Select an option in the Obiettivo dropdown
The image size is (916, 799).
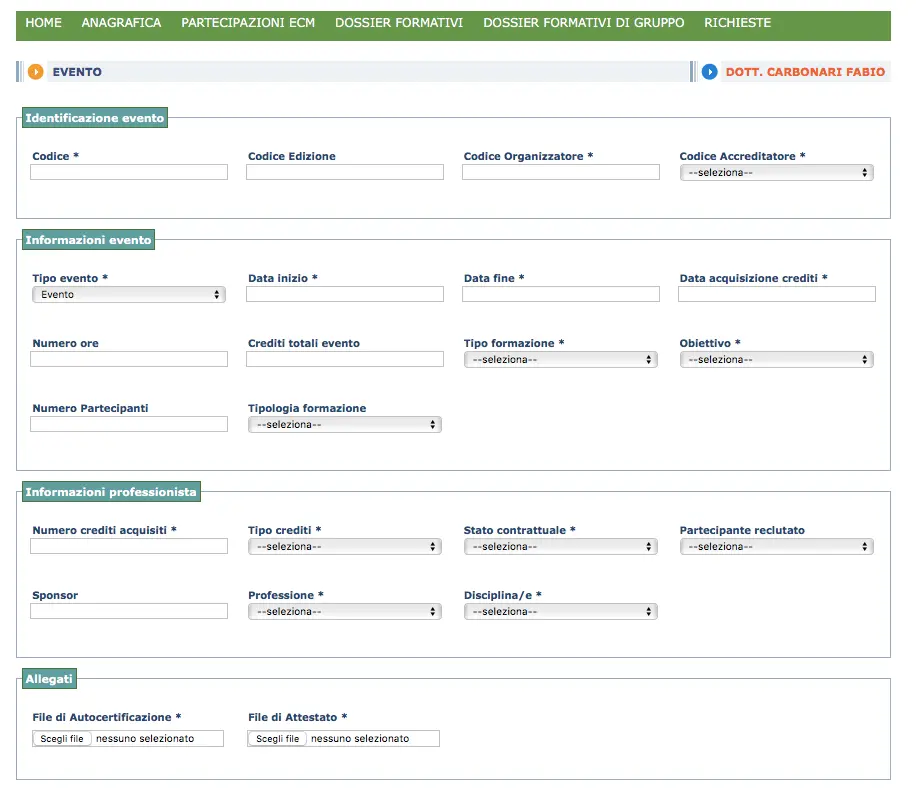coord(776,360)
